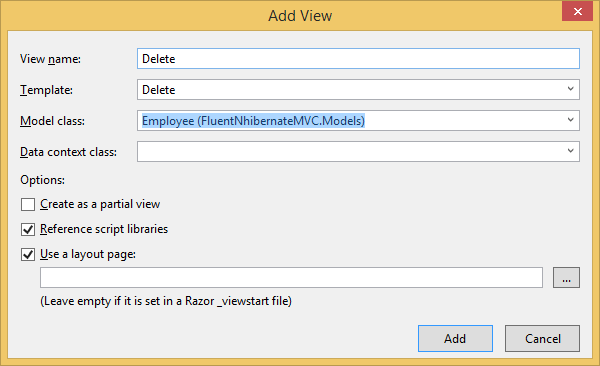Click the Add button

[x=455, y=338]
